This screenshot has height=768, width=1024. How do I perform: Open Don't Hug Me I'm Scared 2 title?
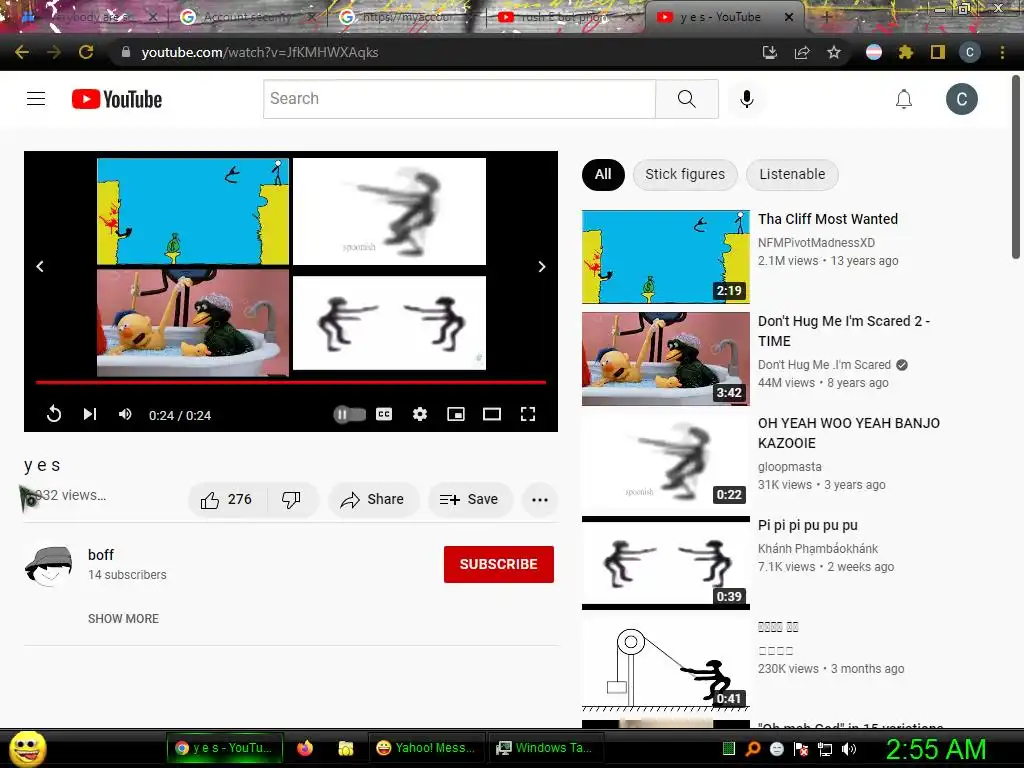(844, 331)
